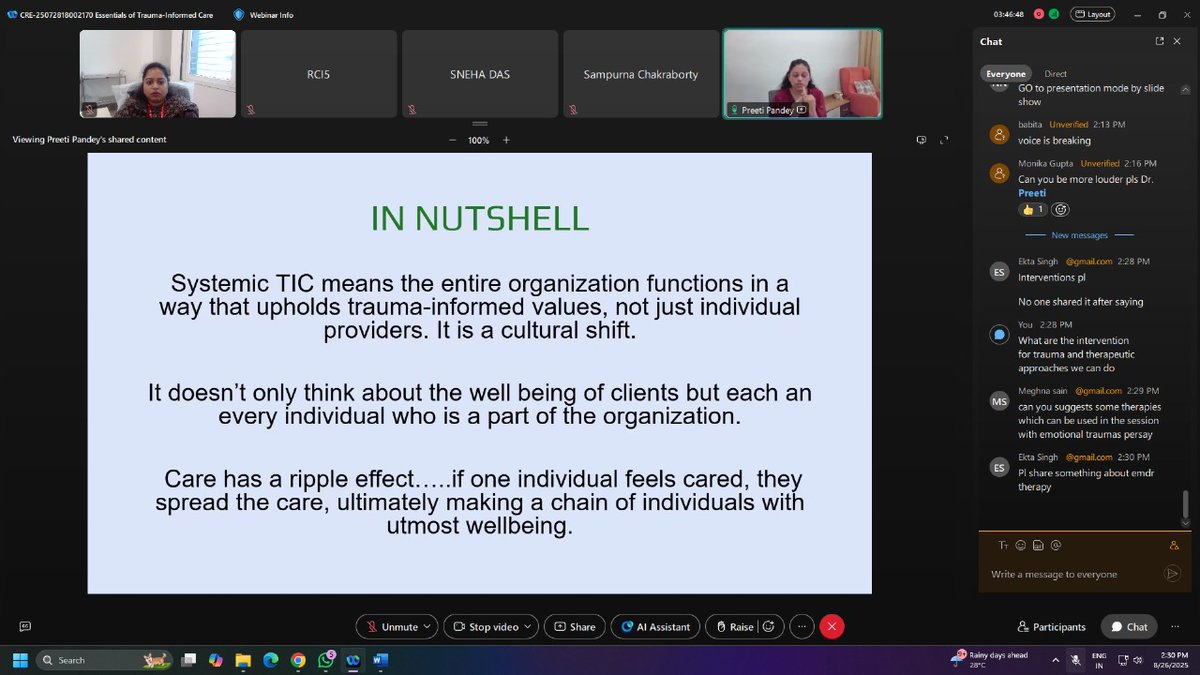Expand the video options arrow beside Stop video
Image resolution: width=1200 pixels, height=675 pixels.
click(x=528, y=627)
